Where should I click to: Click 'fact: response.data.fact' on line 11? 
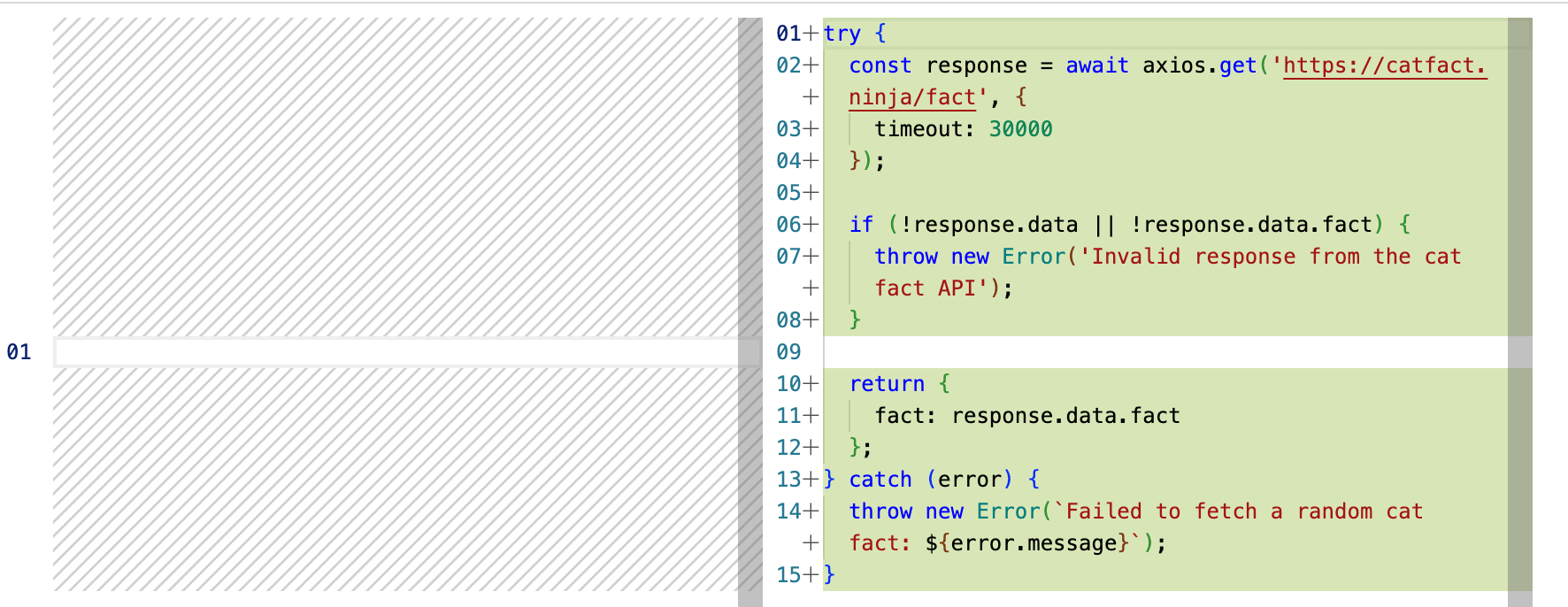1027,416
